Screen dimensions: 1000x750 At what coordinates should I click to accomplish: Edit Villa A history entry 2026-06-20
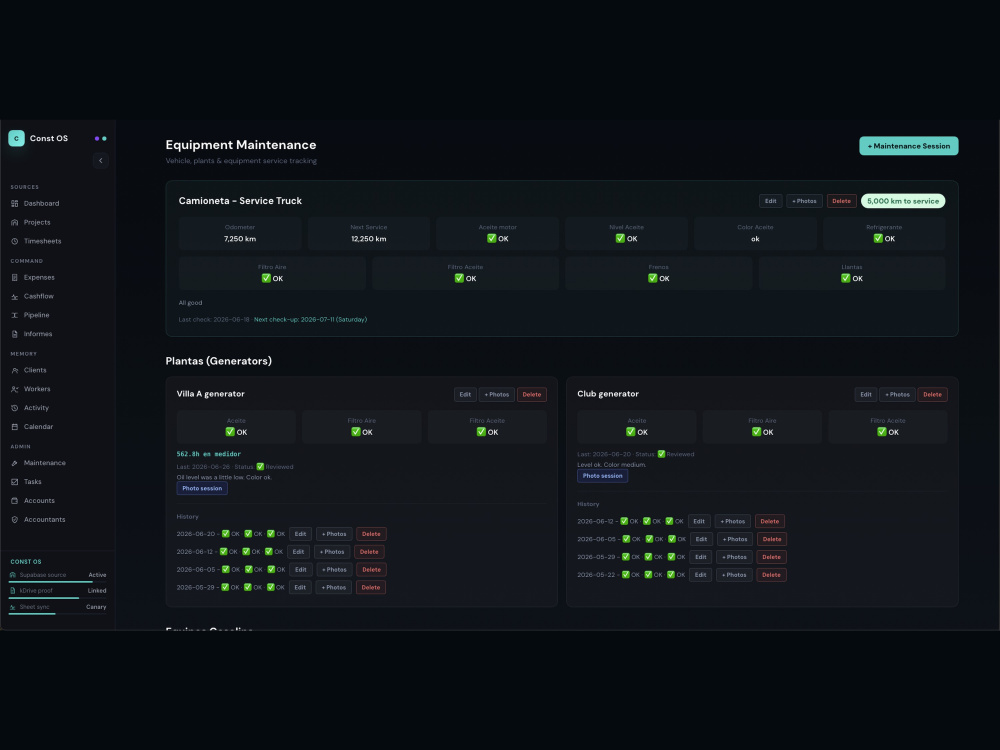click(300, 534)
